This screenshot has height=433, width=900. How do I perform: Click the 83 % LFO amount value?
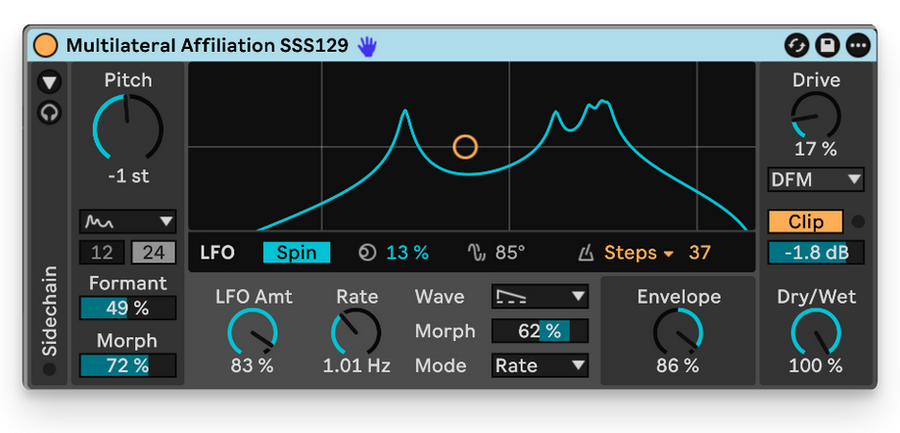point(253,365)
